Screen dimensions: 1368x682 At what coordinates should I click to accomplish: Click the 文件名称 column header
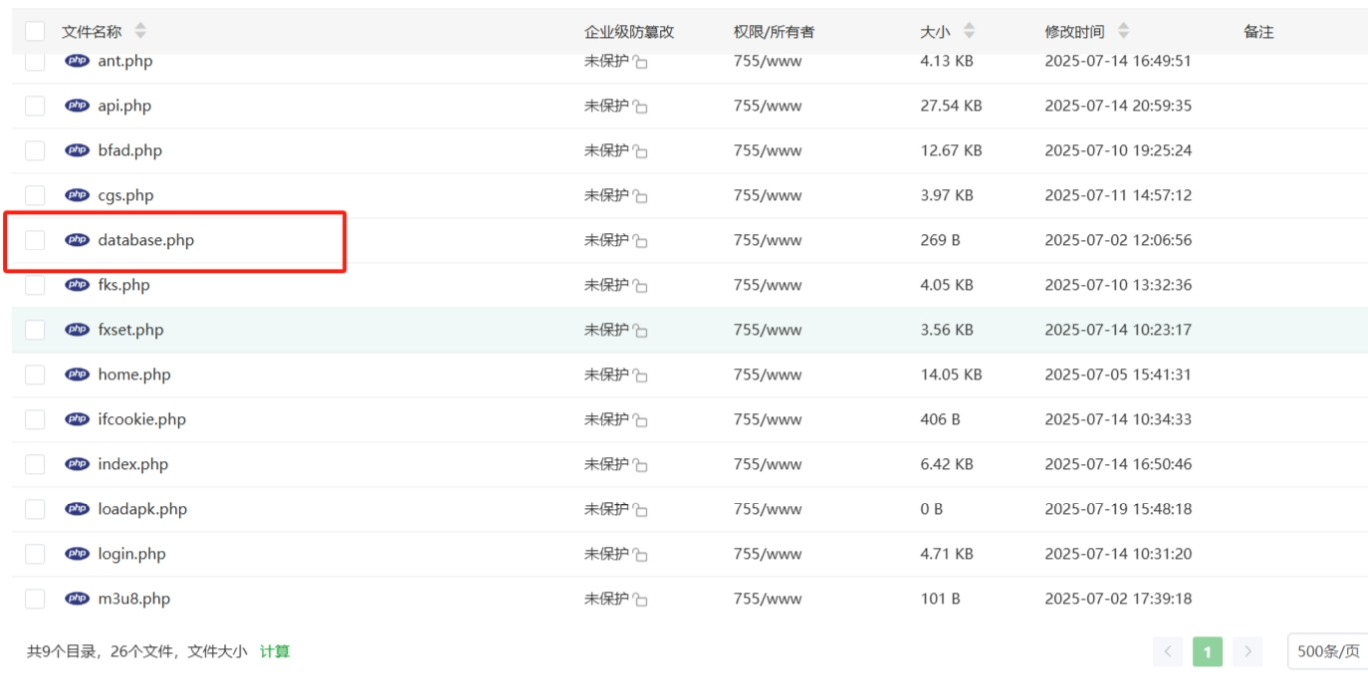(x=92, y=32)
